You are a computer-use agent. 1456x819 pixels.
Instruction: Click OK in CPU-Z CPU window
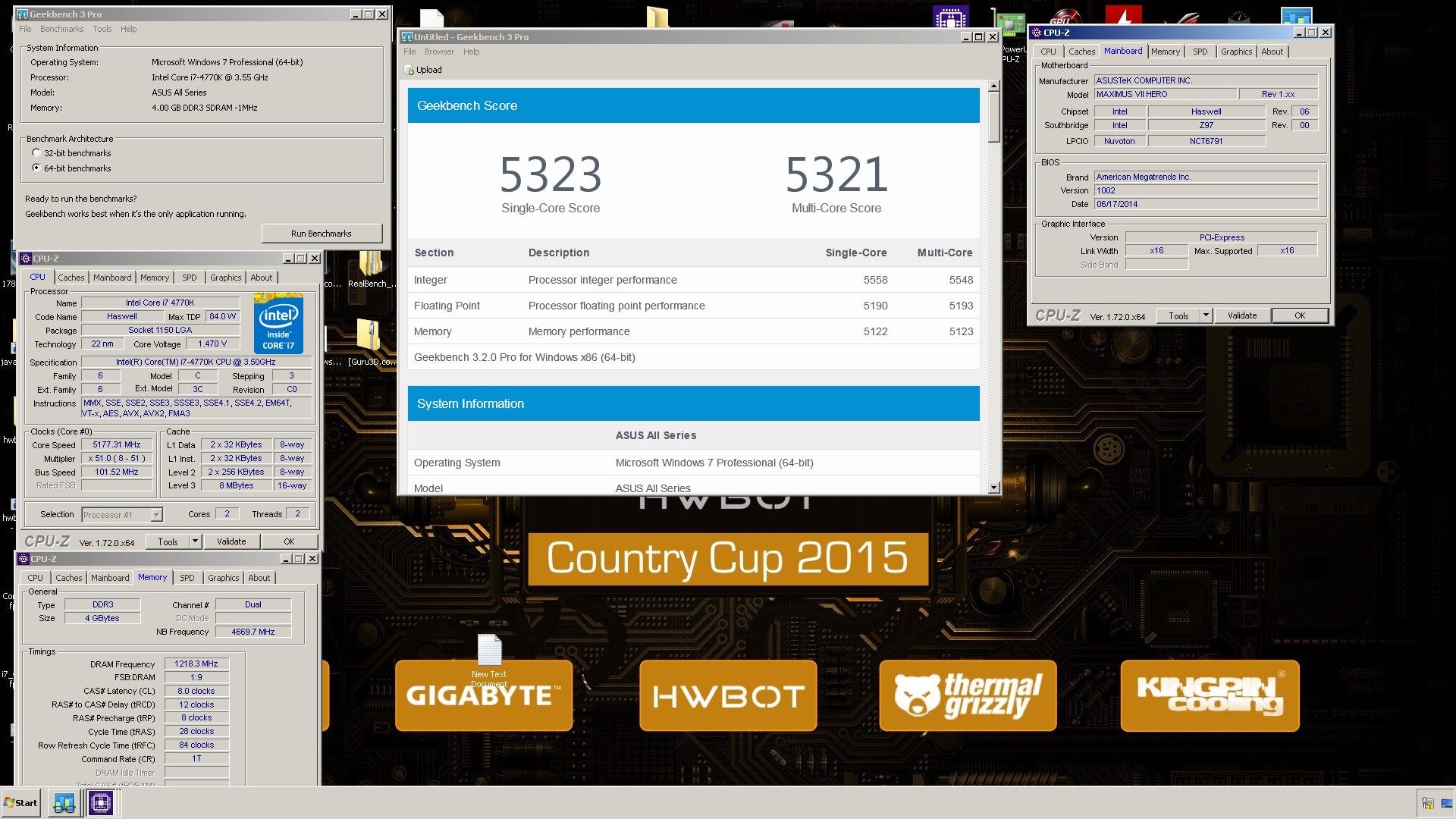tap(289, 541)
